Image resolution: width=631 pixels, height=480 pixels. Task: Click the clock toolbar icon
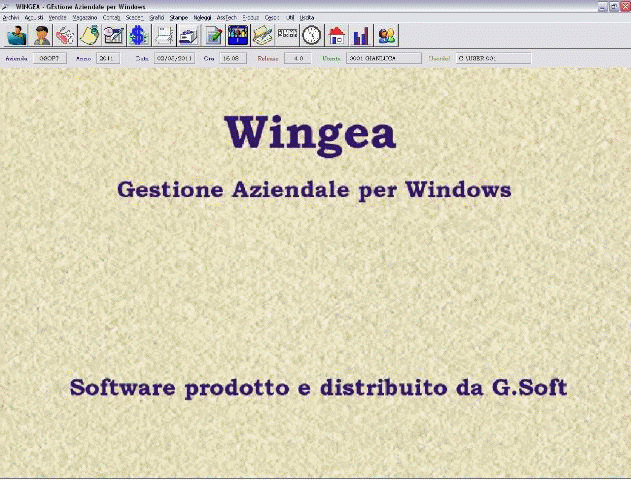click(312, 35)
